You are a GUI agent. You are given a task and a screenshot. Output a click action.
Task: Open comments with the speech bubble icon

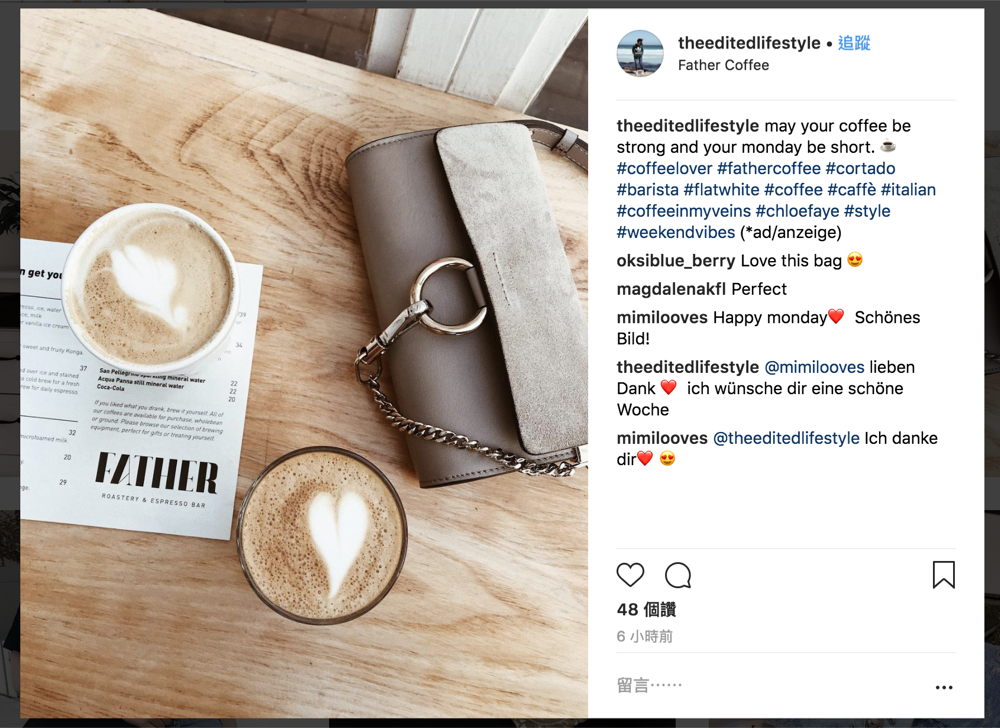[x=678, y=575]
